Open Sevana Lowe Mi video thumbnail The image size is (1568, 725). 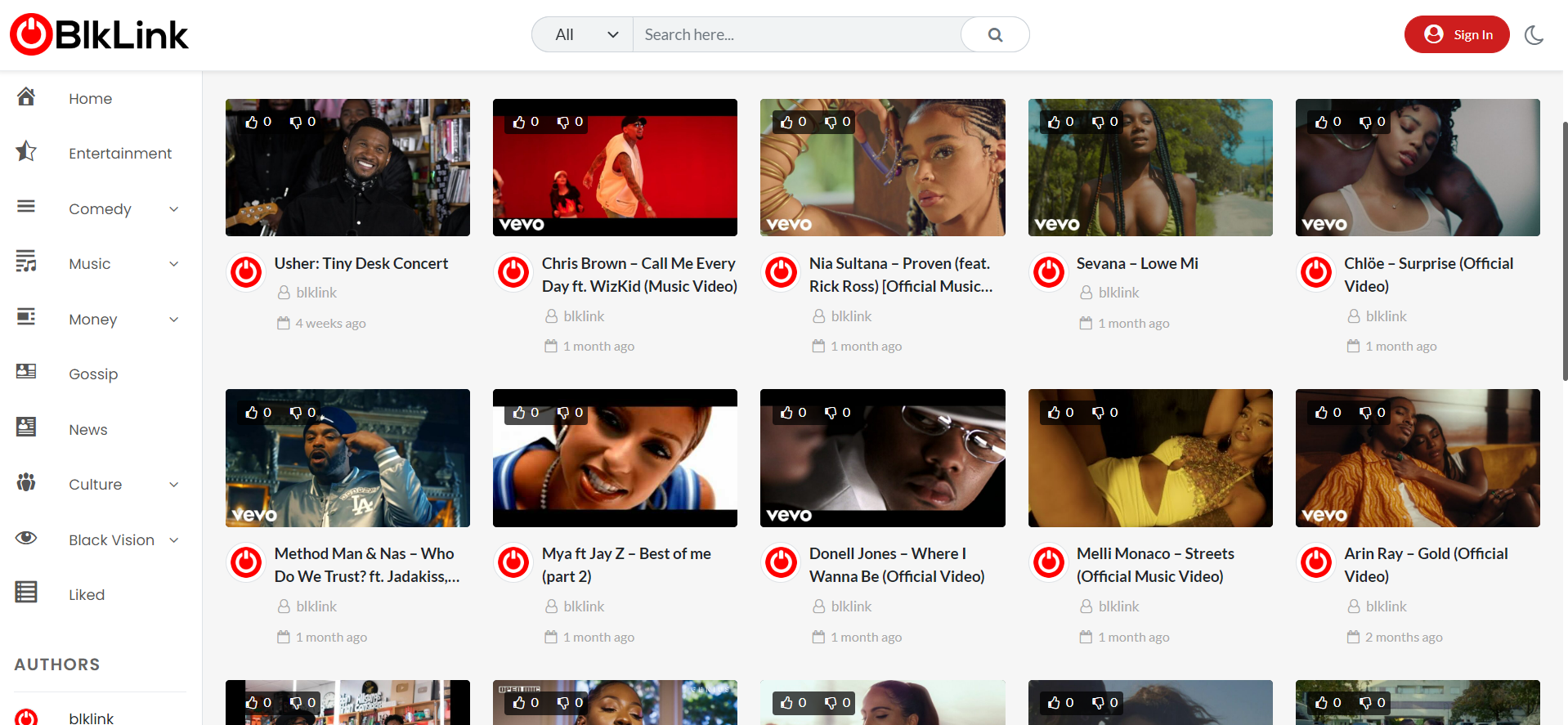[x=1150, y=168]
